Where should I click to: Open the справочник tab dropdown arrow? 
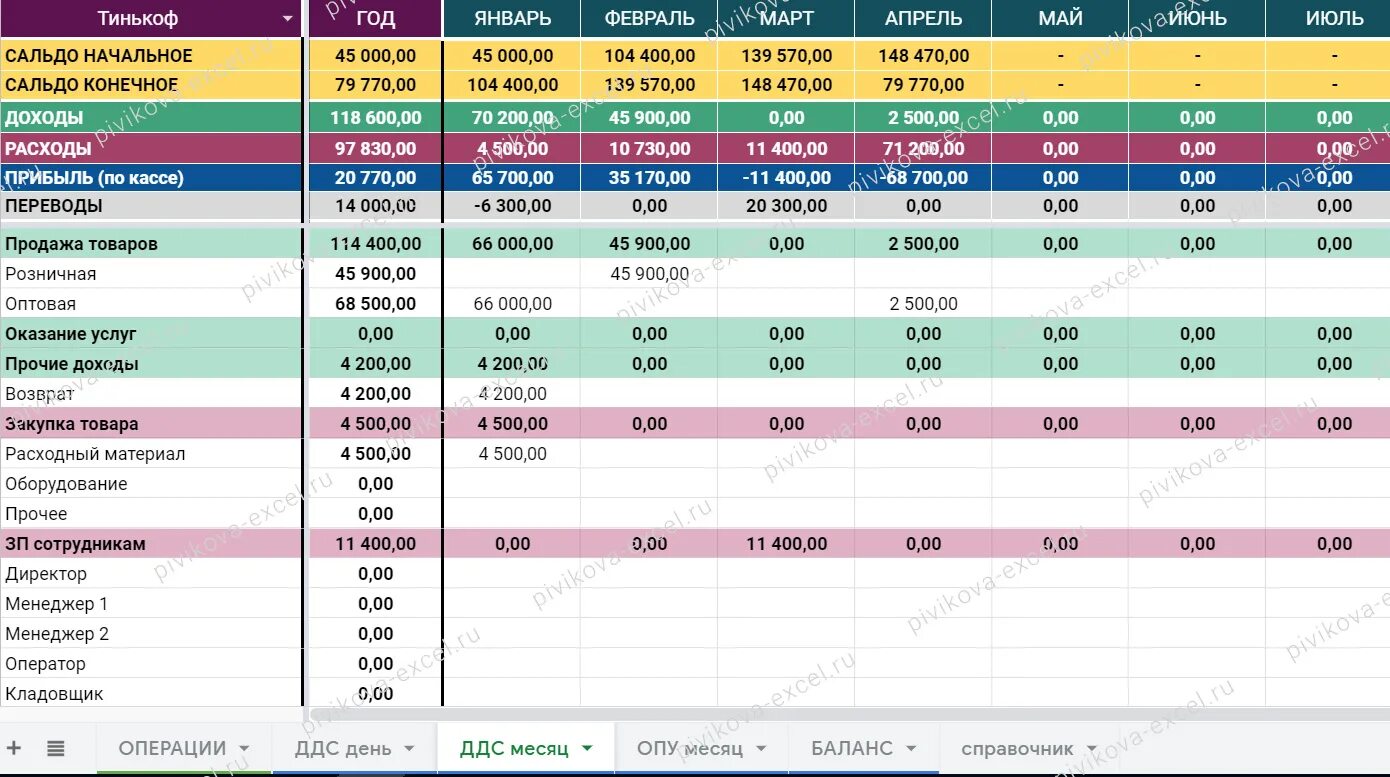pos(1091,748)
